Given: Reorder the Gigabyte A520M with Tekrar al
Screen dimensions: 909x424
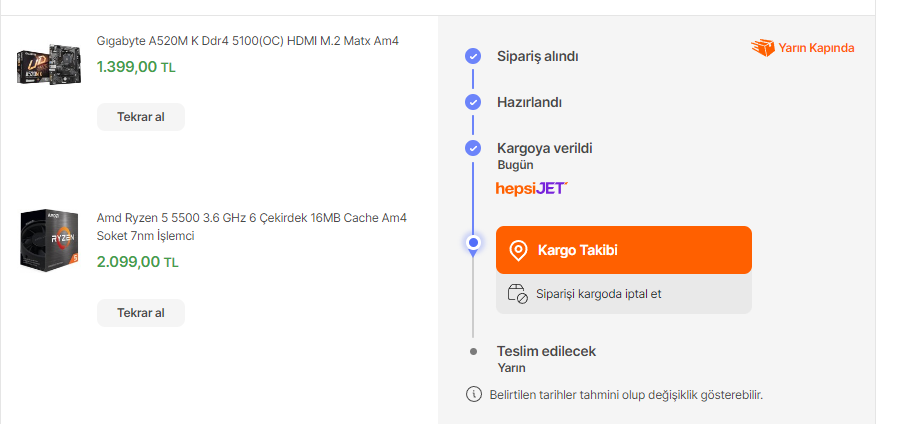Looking at the screenshot, I should click(x=141, y=117).
